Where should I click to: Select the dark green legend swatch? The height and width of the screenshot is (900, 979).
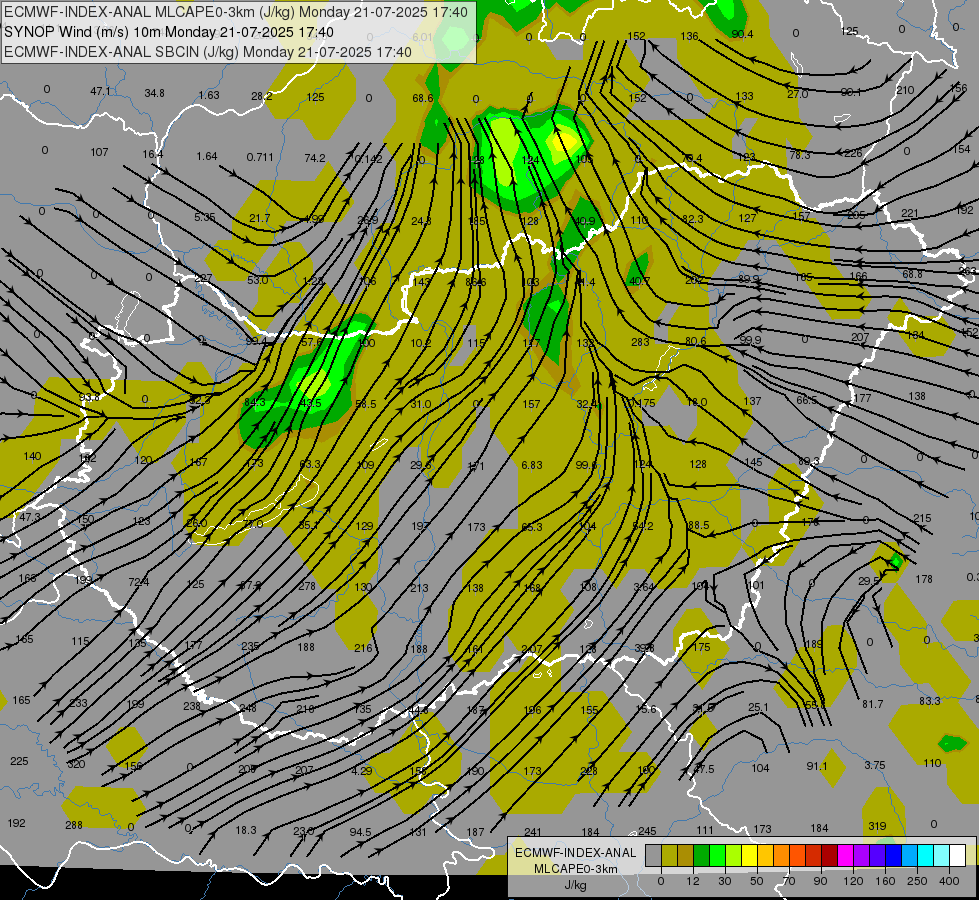tap(702, 855)
